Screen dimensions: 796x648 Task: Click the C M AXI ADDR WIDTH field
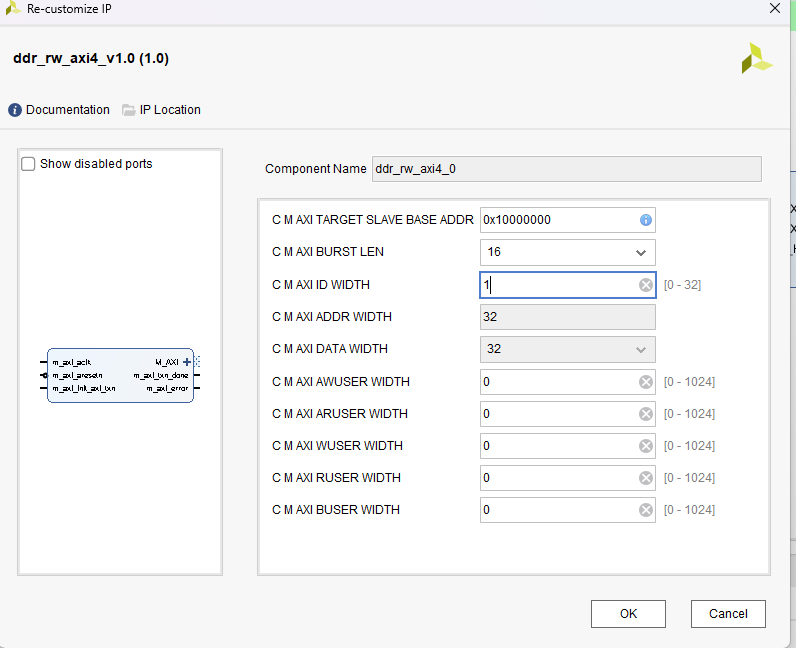[567, 317]
